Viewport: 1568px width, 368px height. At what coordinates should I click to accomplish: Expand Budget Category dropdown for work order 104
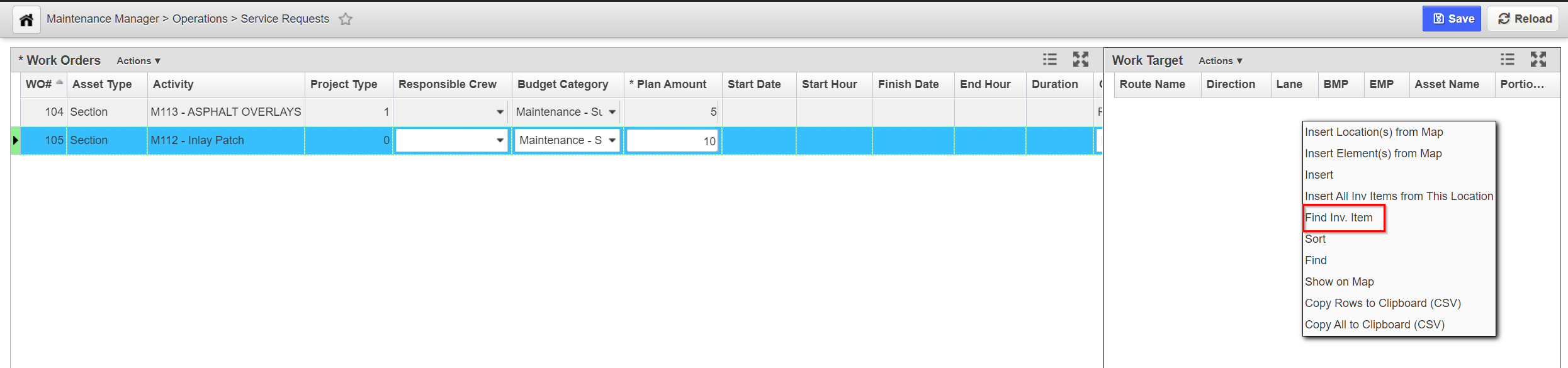pos(612,112)
